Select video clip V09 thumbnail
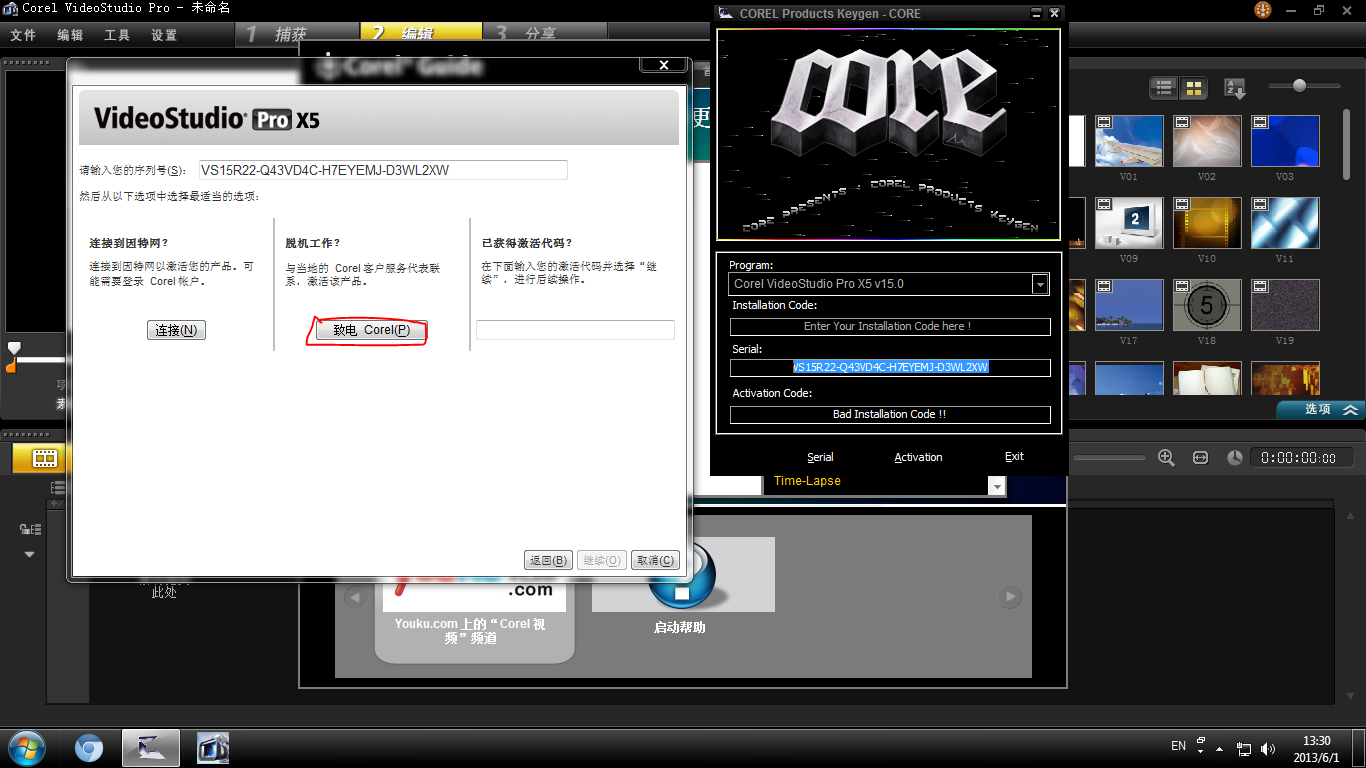The height and width of the screenshot is (768, 1366). (1129, 223)
